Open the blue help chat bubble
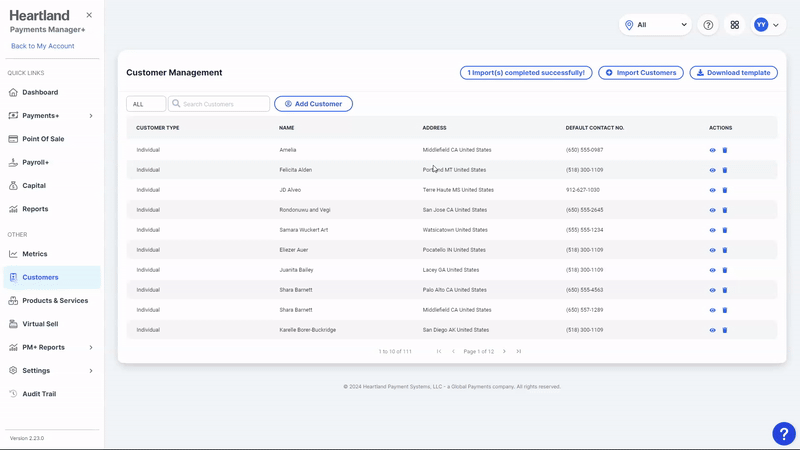 784,434
